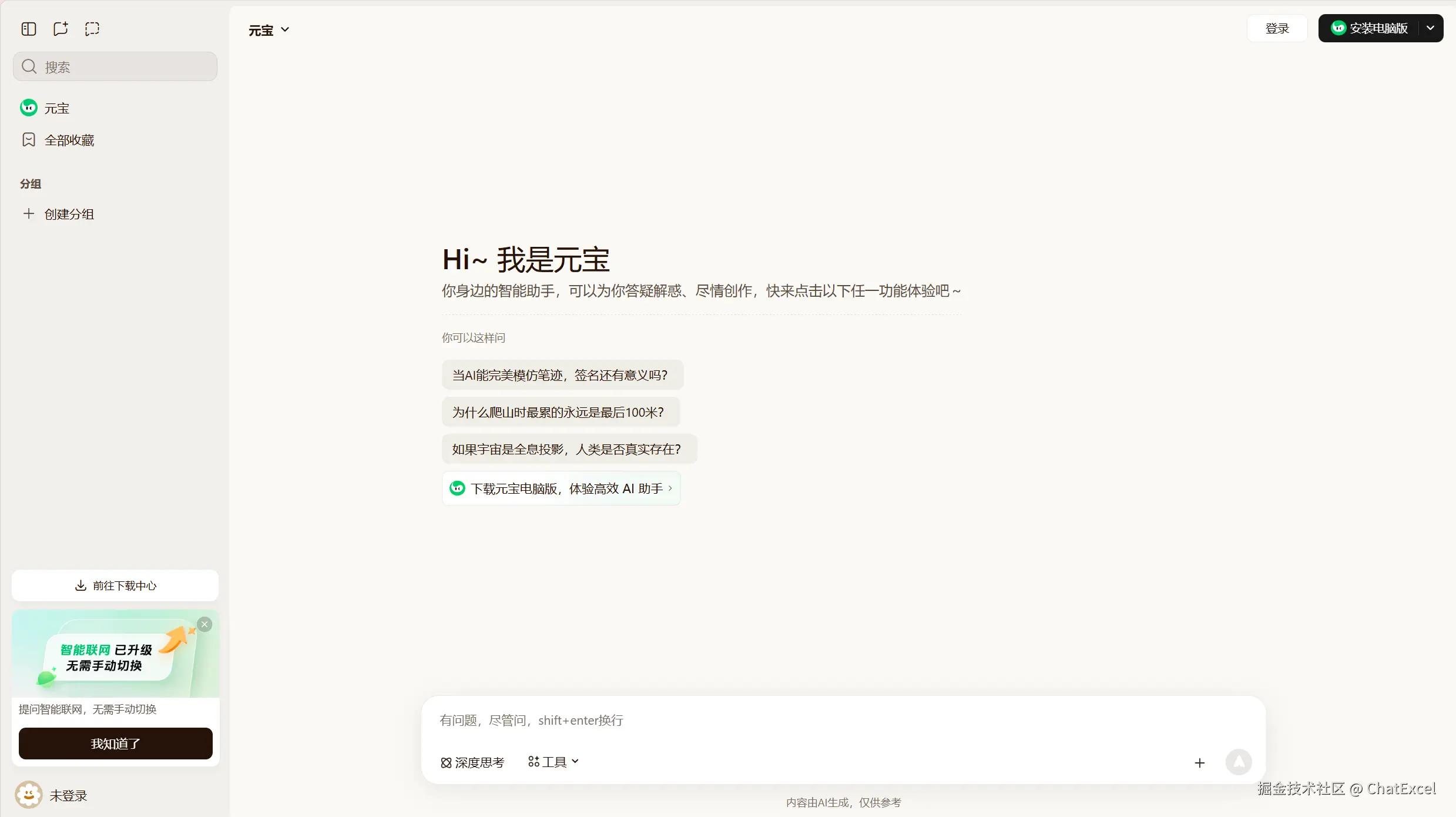1456x817 pixels.
Task: Collapse the sidebar panel icon
Action: coord(29,29)
